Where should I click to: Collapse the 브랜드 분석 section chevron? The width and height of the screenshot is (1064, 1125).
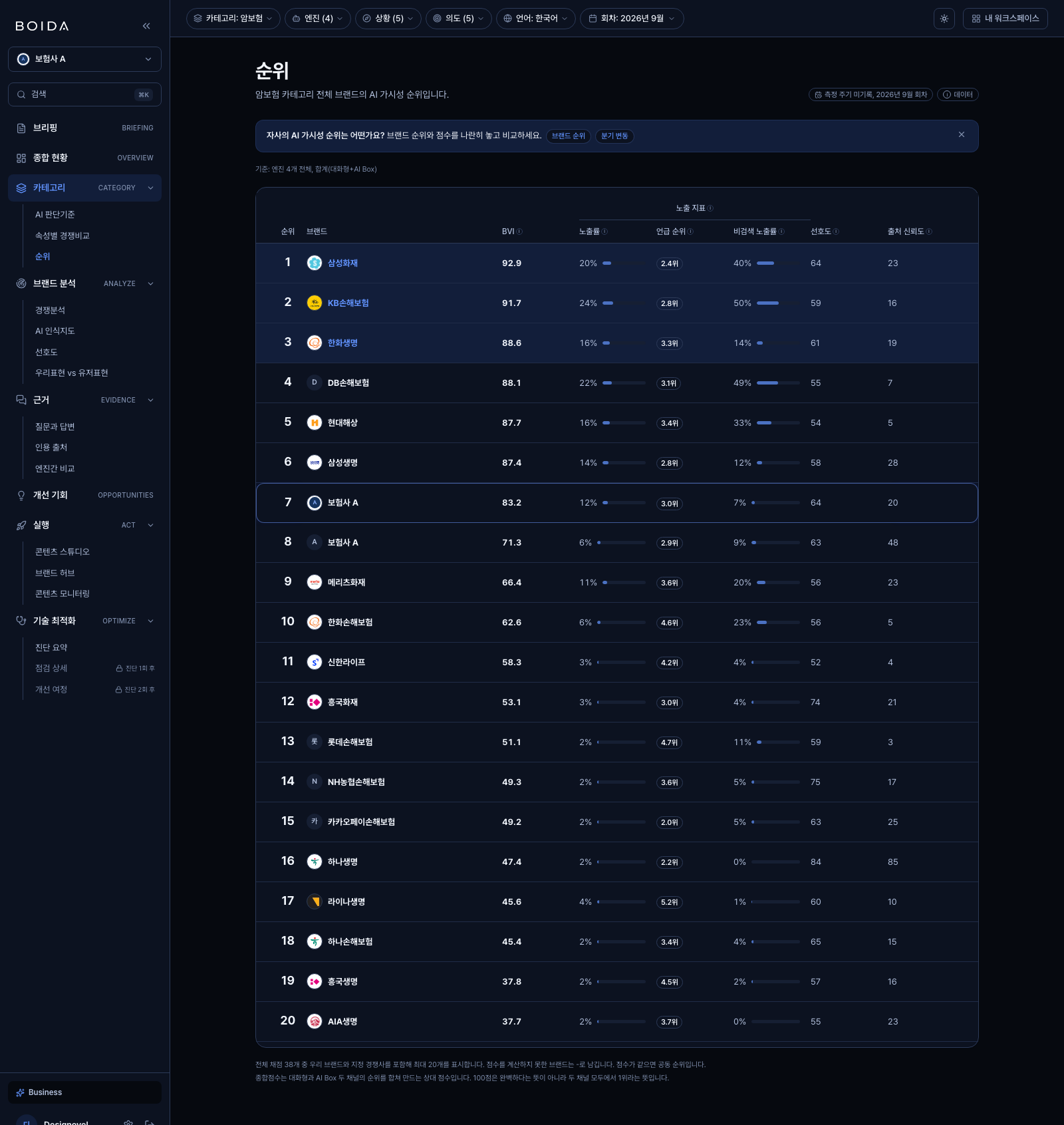(x=150, y=283)
